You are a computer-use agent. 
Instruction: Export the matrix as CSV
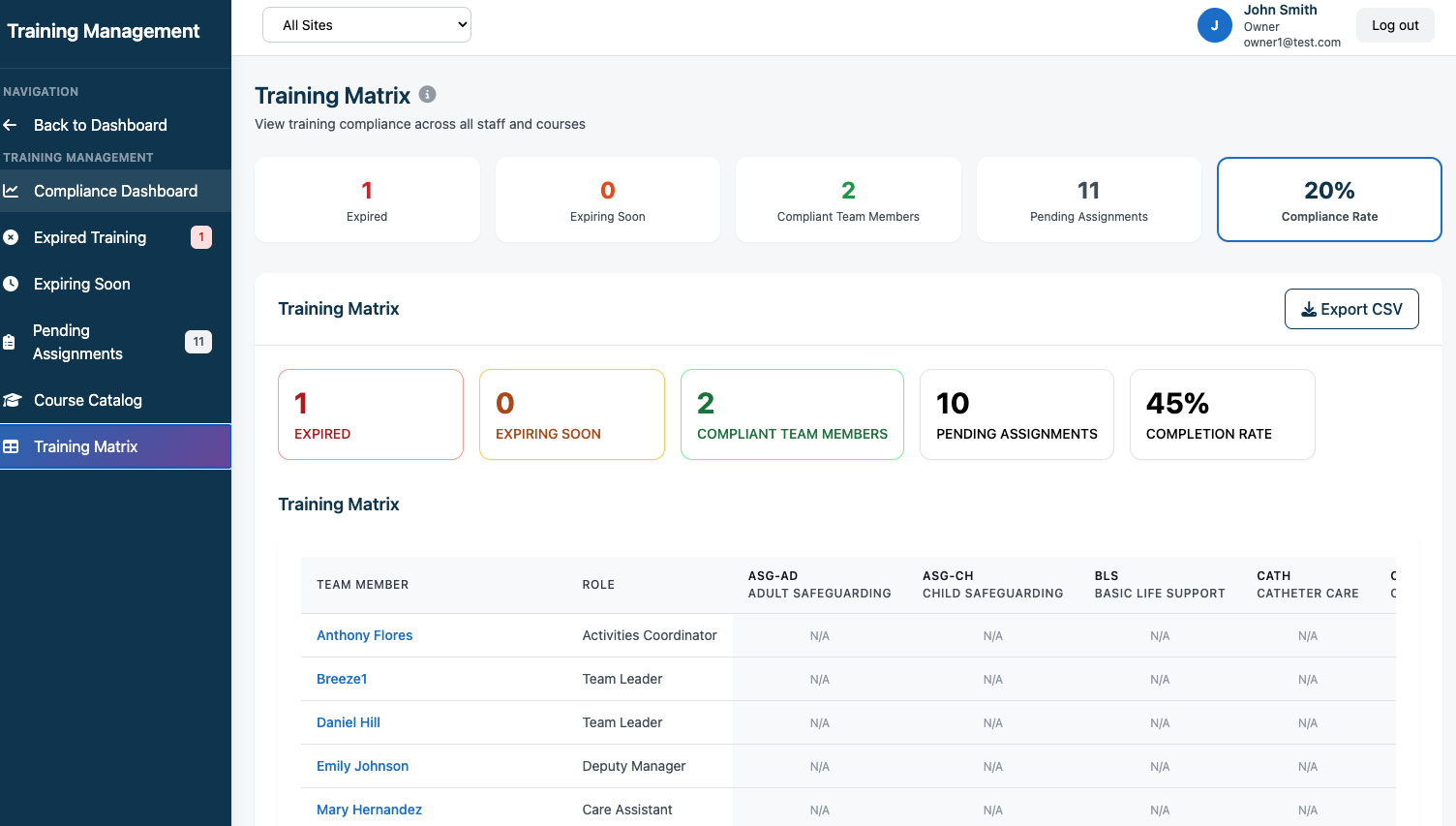tap(1350, 309)
